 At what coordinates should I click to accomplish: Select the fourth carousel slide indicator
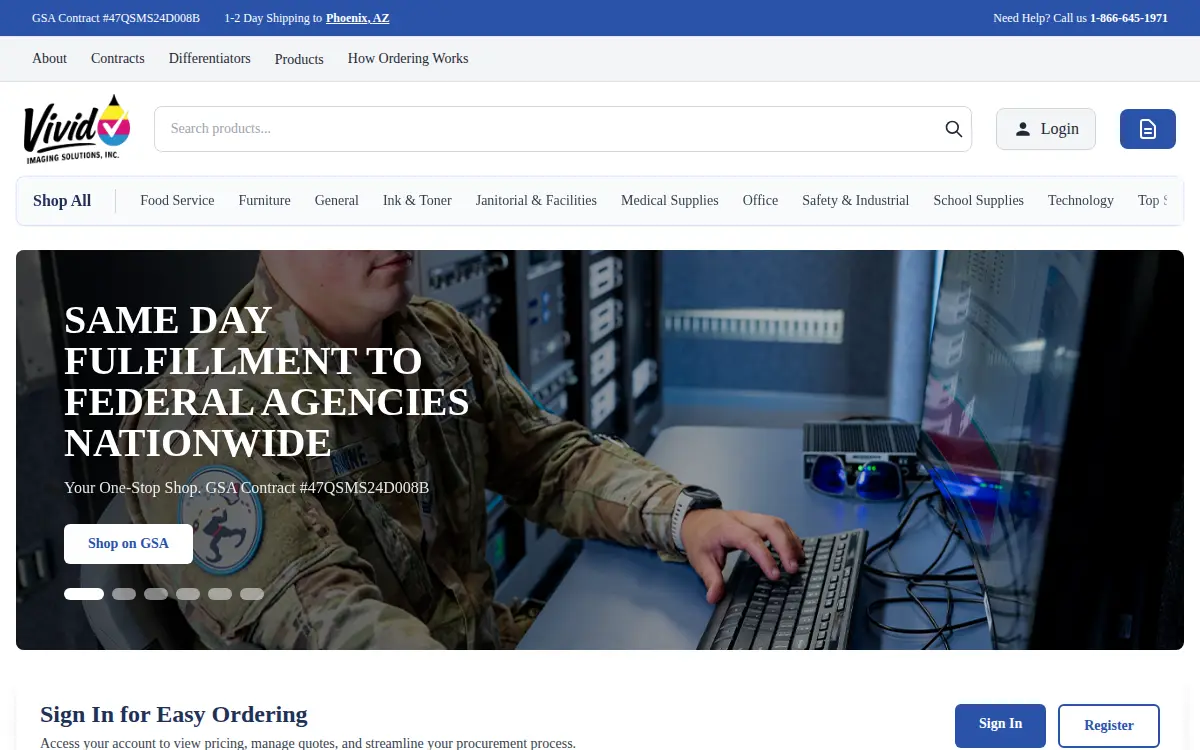click(188, 594)
